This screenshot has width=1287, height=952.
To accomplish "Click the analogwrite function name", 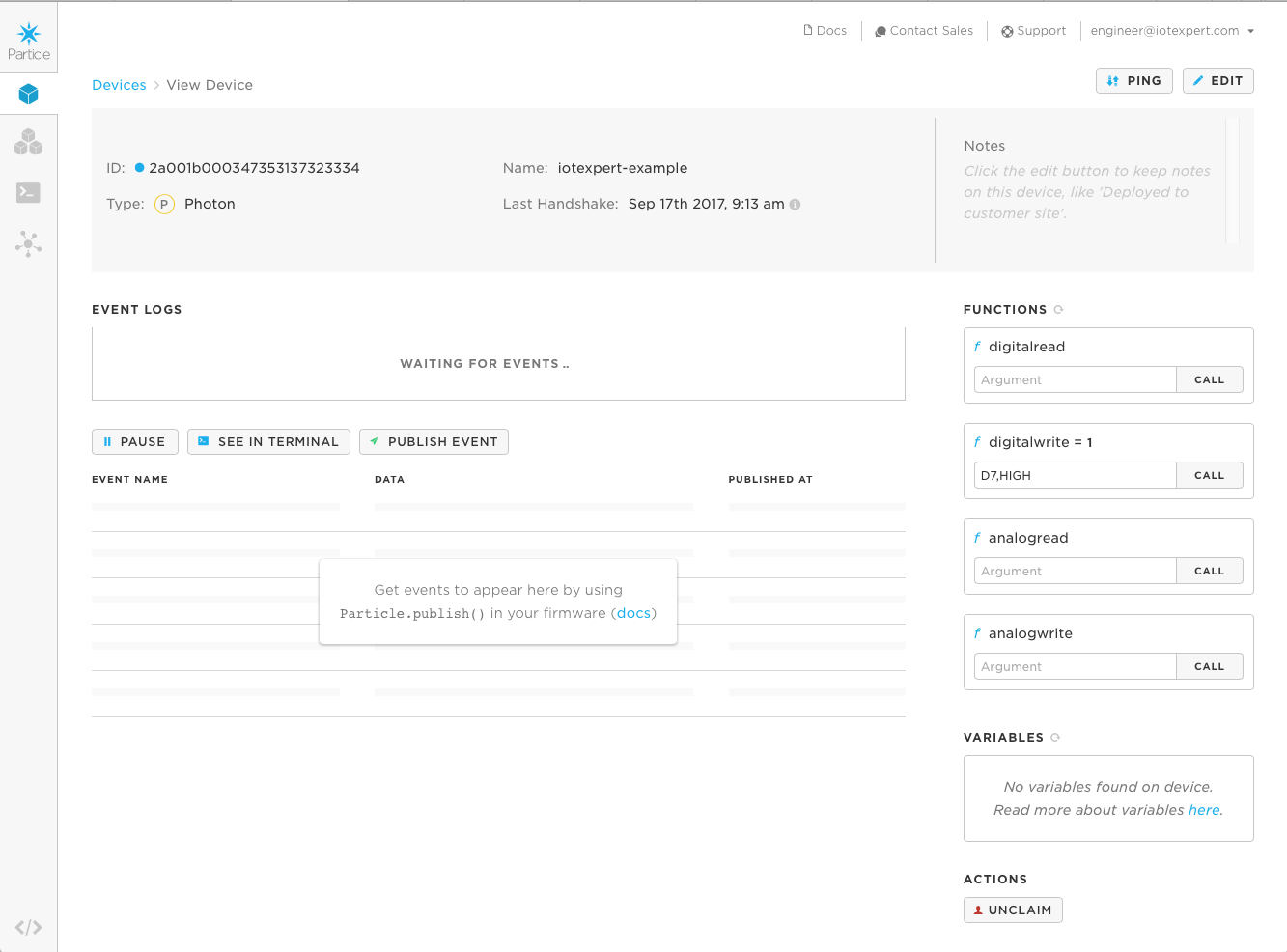I will [1030, 633].
